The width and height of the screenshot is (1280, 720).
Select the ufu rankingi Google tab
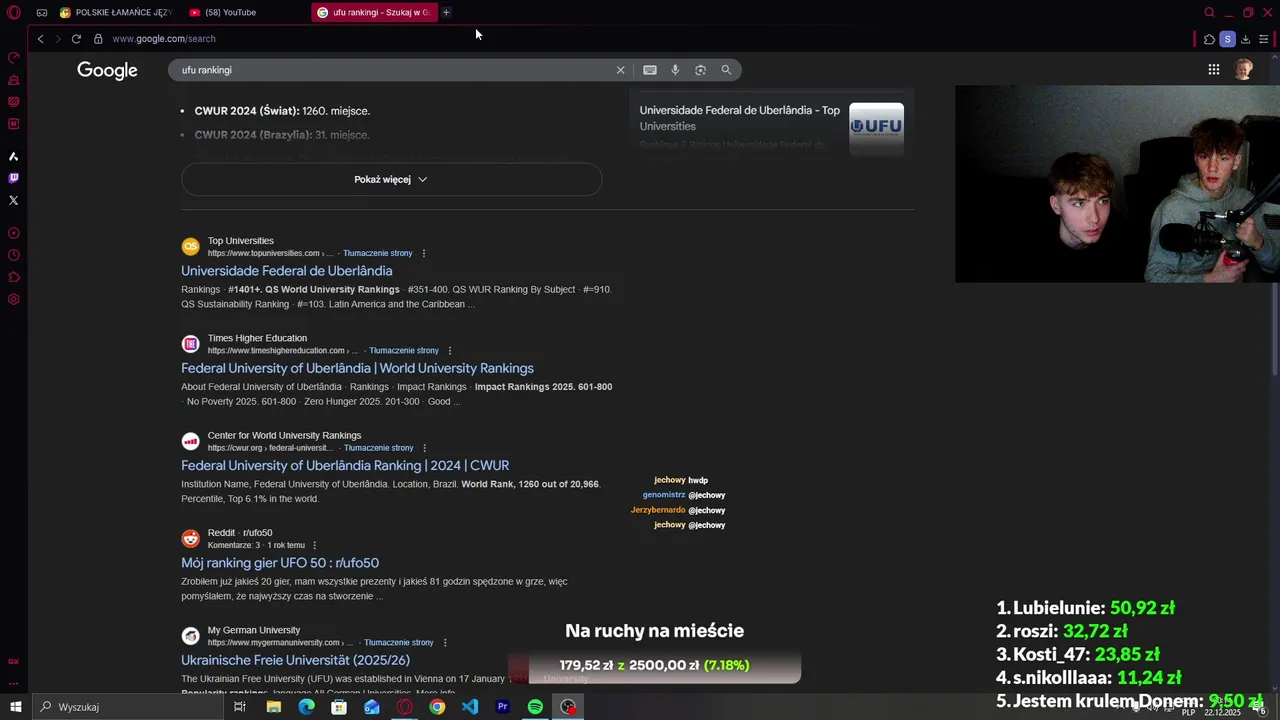click(x=373, y=13)
